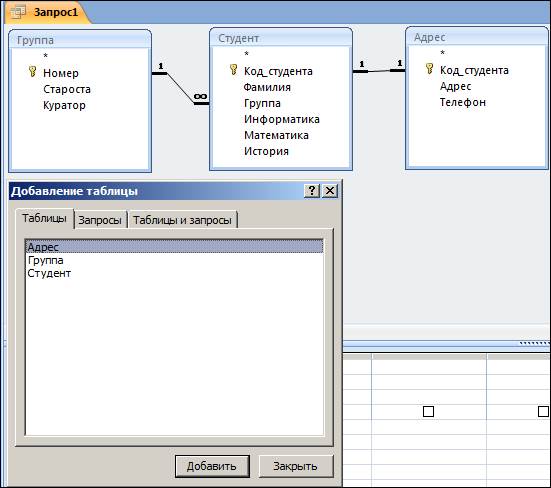The width and height of the screenshot is (551, 488).
Task: Click key icon beside Студент's Код_студента
Action: 233,70
